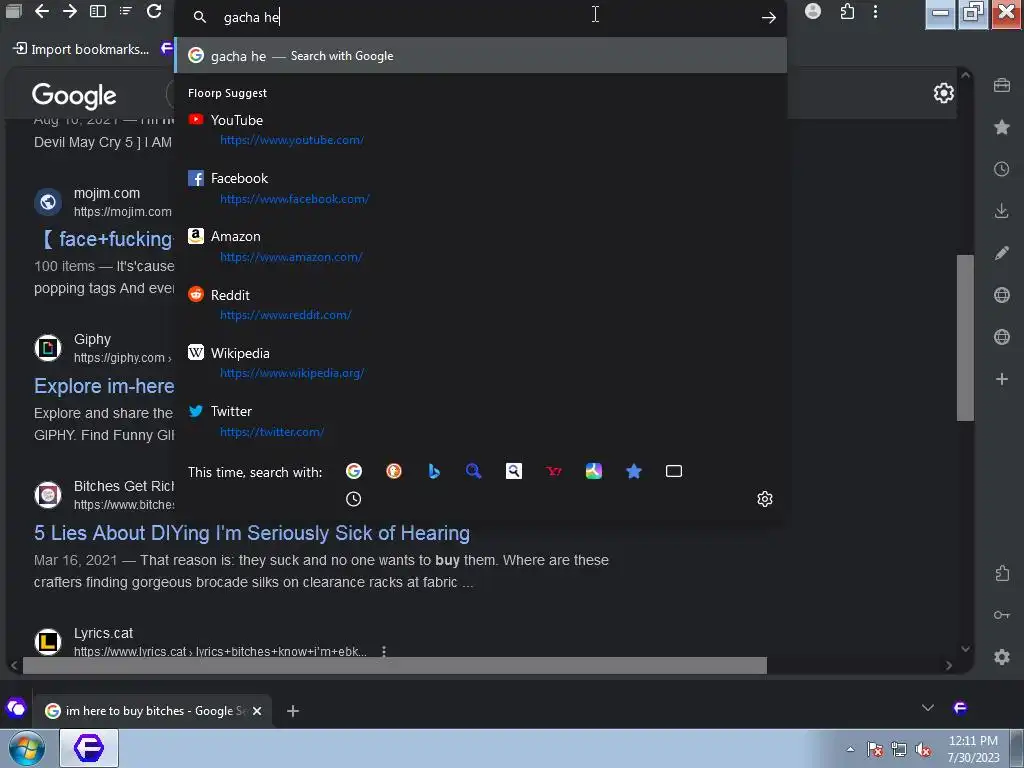This screenshot has height=768, width=1024.
Task: Open the Action Center flag icon
Action: pyautogui.click(x=875, y=750)
